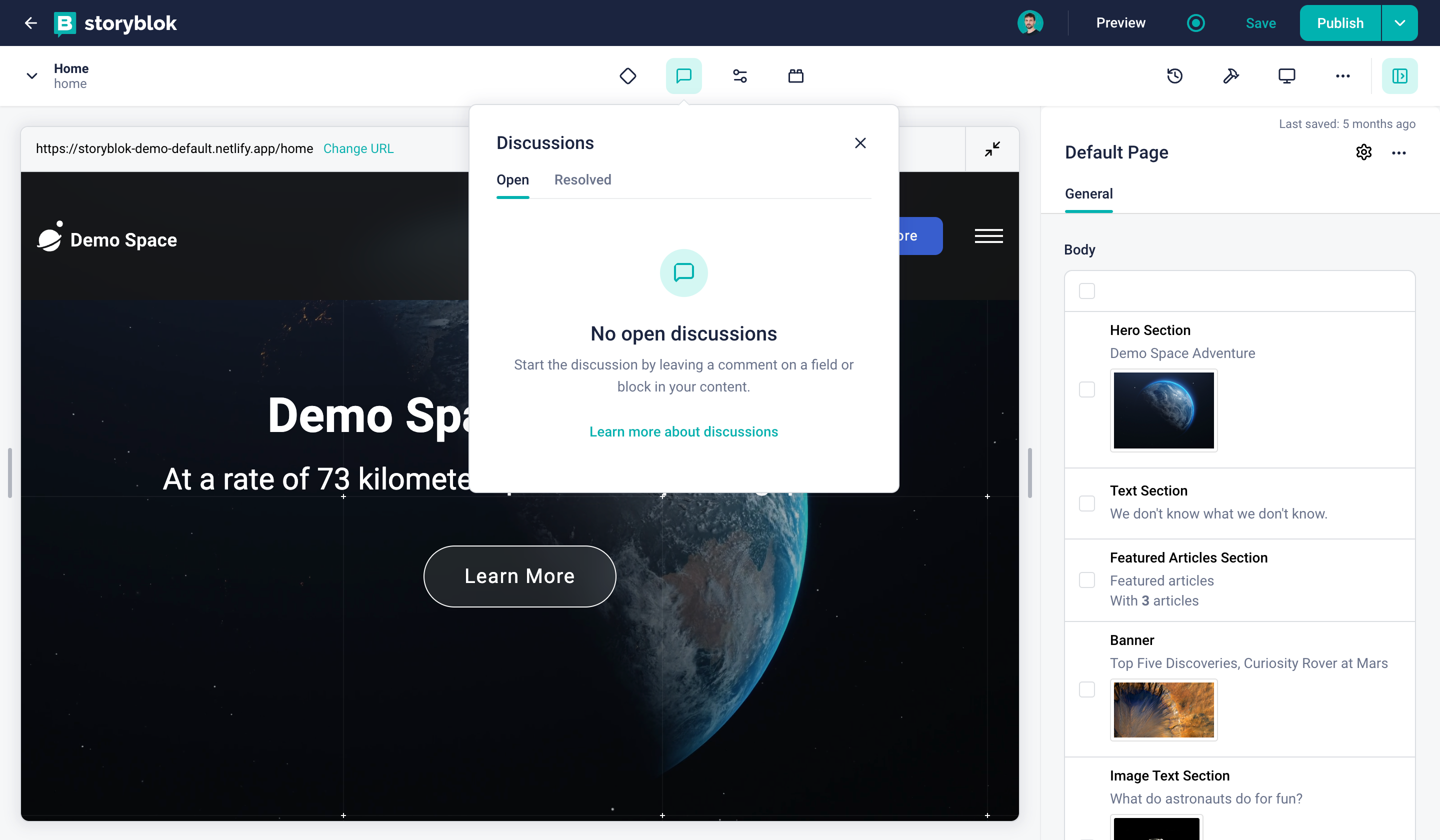This screenshot has height=840, width=1440.
Task: Check the Text Section checkbox
Action: (1086, 503)
